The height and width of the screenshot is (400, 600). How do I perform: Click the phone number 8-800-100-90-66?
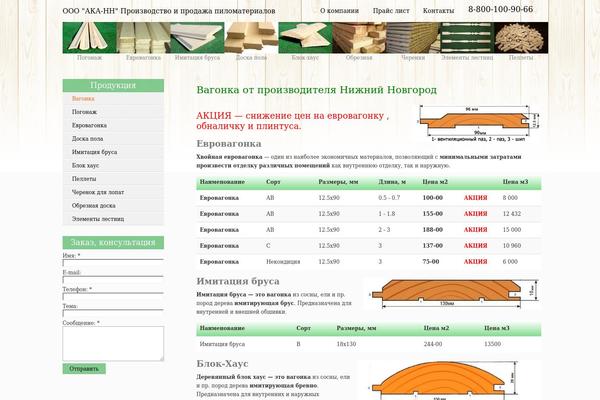(501, 9)
